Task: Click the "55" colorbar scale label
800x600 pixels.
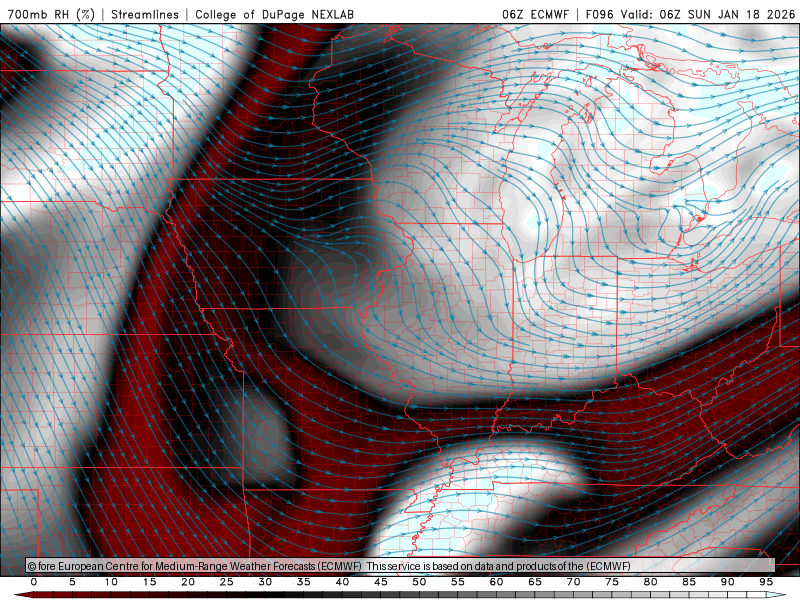Action: (458, 582)
